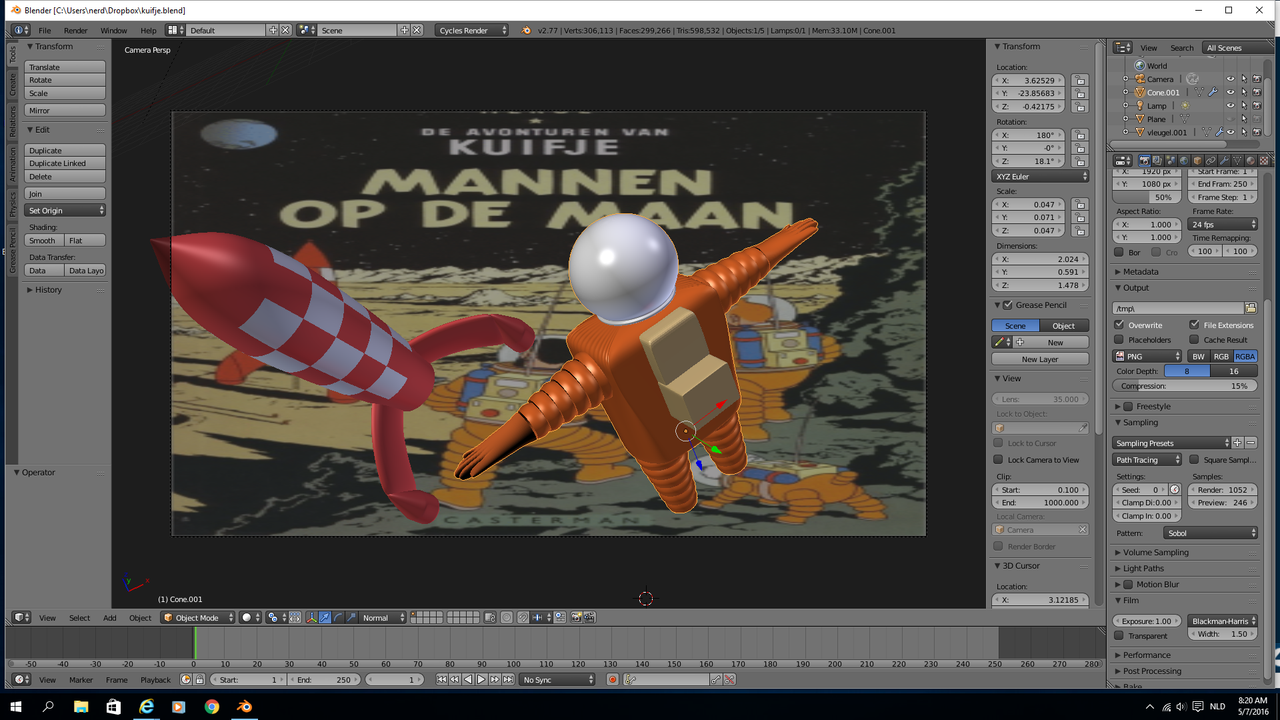Select the translate manipulator arrow icon
The width and height of the screenshot is (1280, 720).
click(x=325, y=618)
